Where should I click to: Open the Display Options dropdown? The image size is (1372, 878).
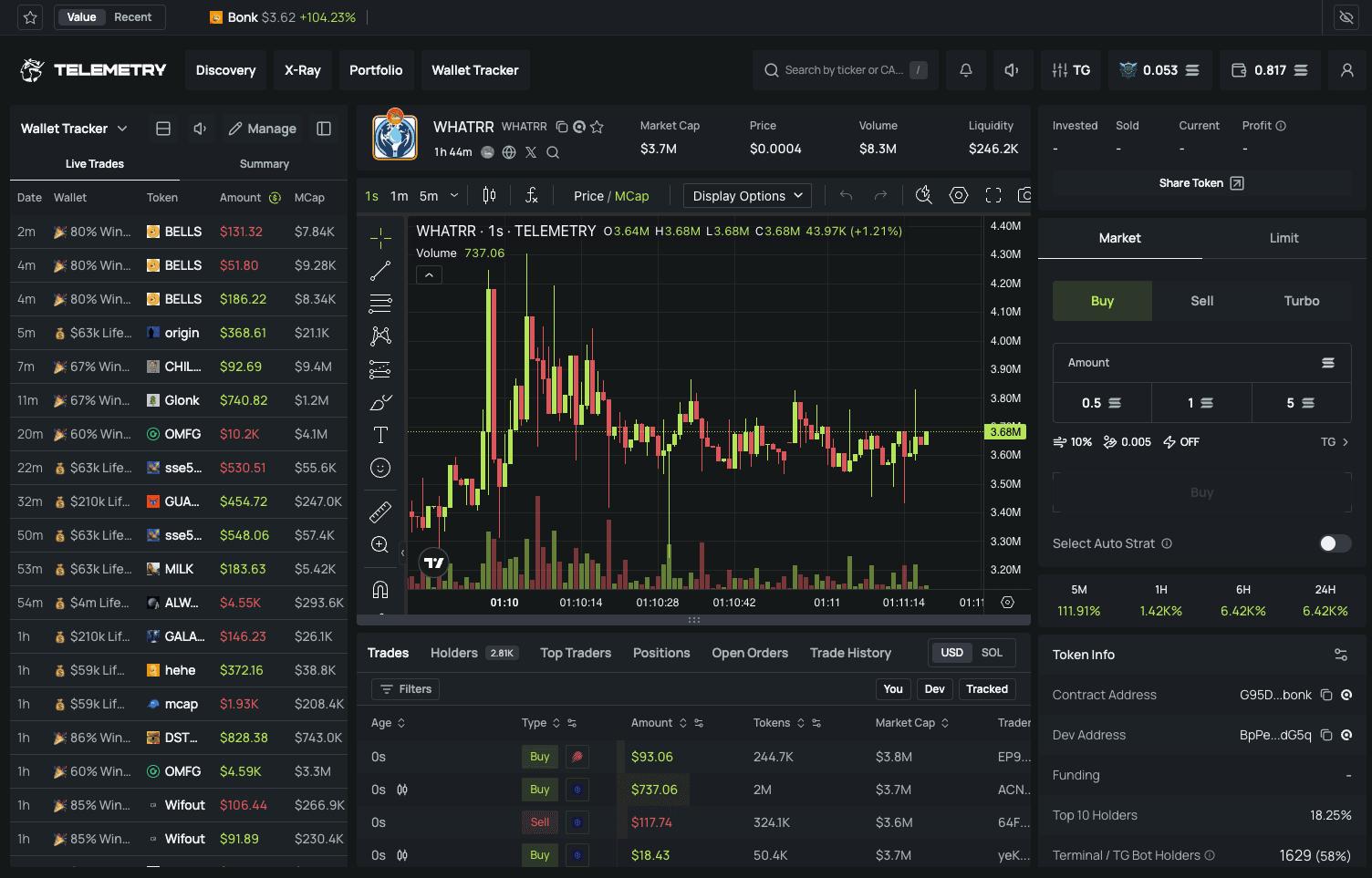[747, 196]
